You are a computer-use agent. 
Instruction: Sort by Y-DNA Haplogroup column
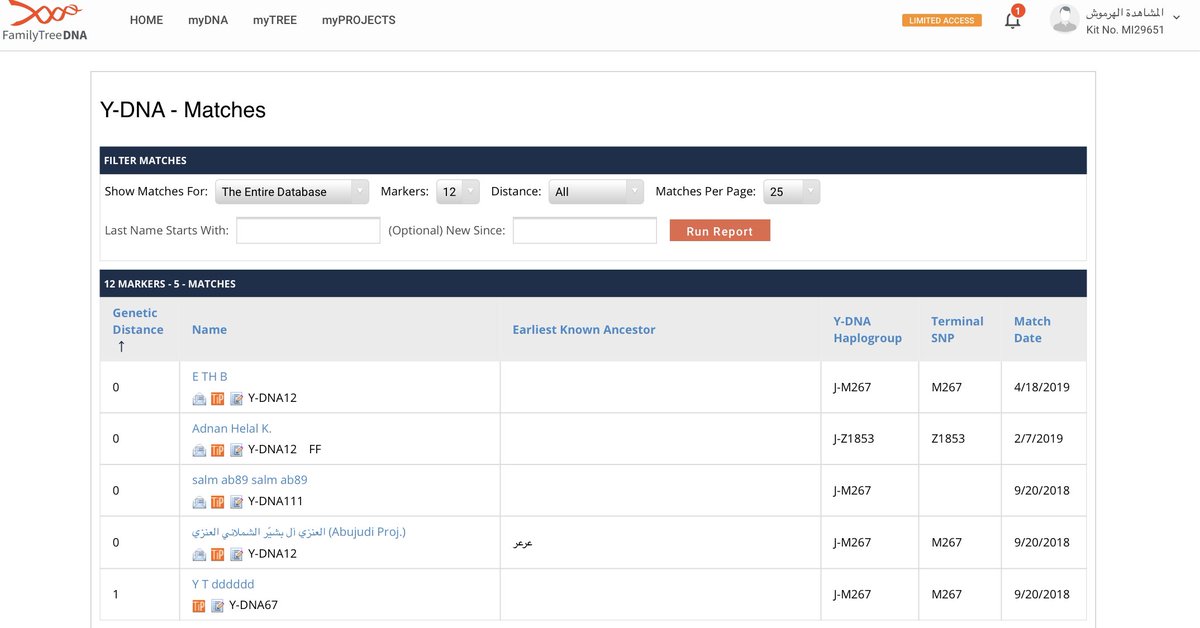(x=868, y=330)
